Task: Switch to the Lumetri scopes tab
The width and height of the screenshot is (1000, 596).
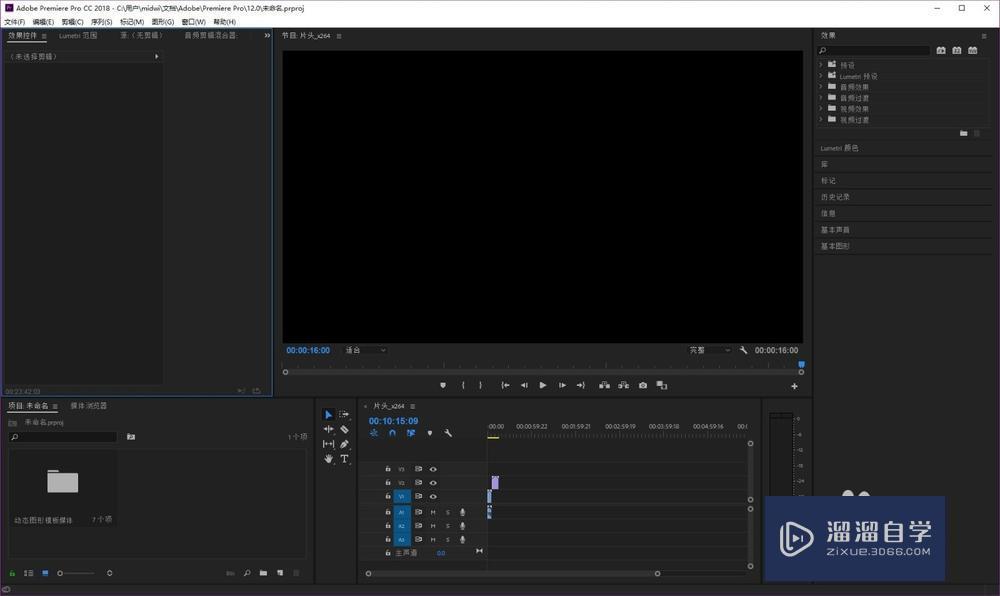Action: tap(78, 36)
